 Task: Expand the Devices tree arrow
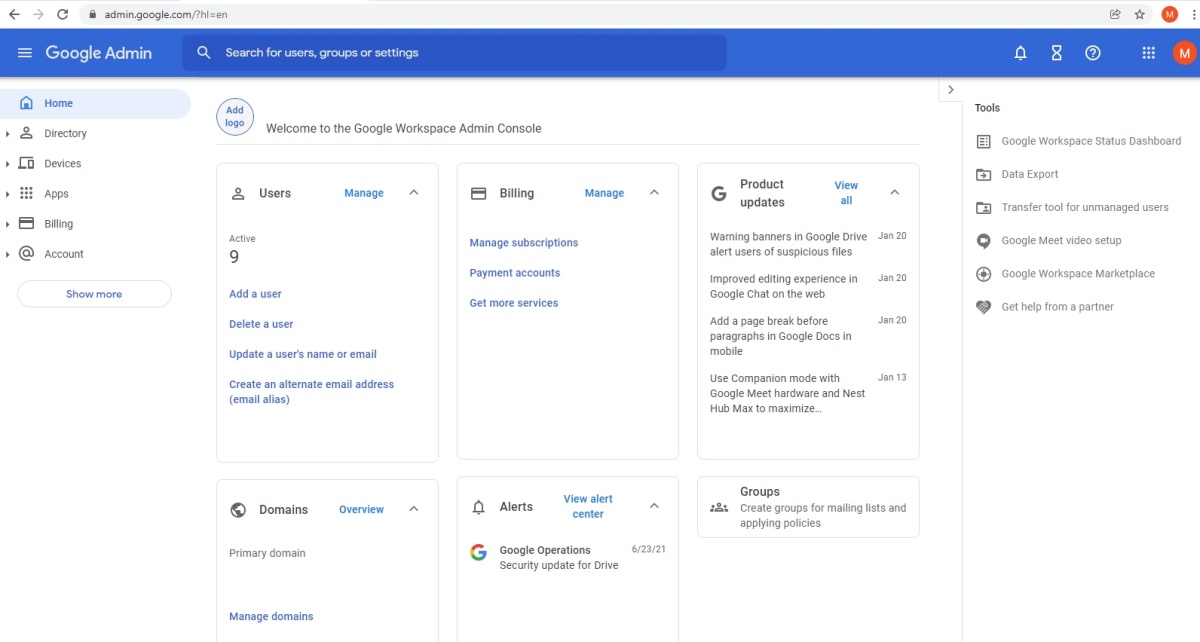click(x=8, y=164)
